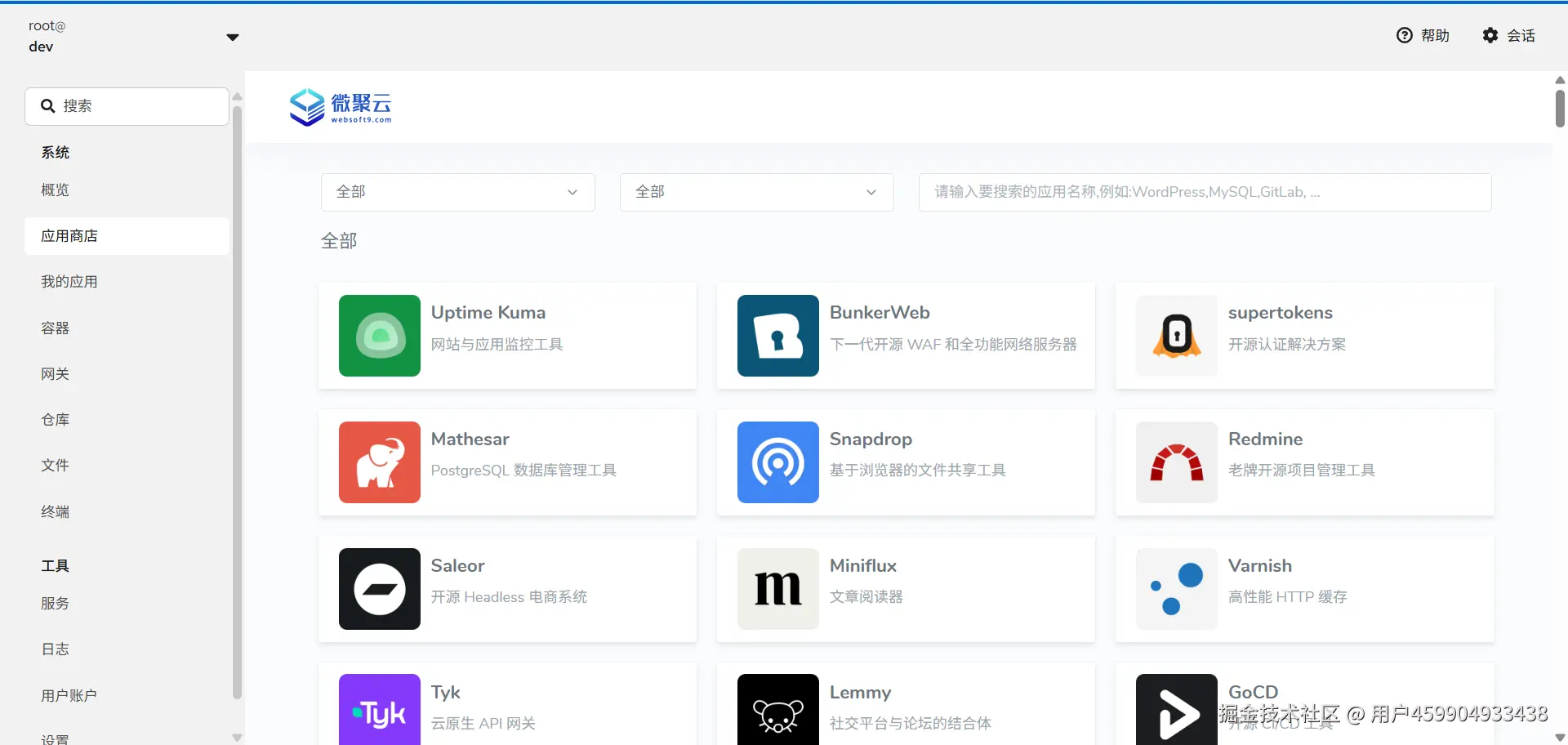Click the 社交平台与论坛的结合体 description
The width and height of the screenshot is (1568, 745).
(x=911, y=723)
